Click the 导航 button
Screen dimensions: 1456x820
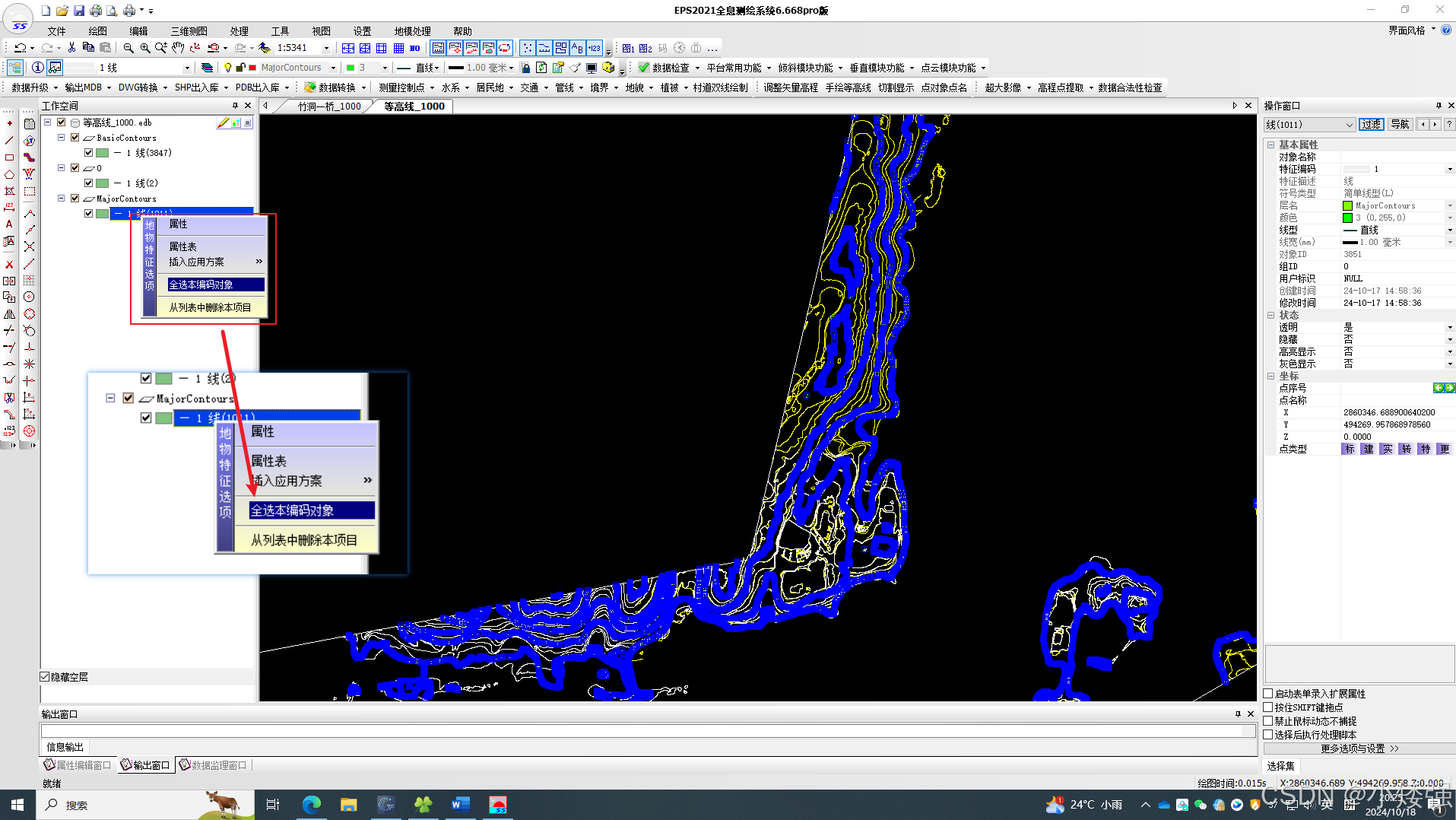[1400, 125]
